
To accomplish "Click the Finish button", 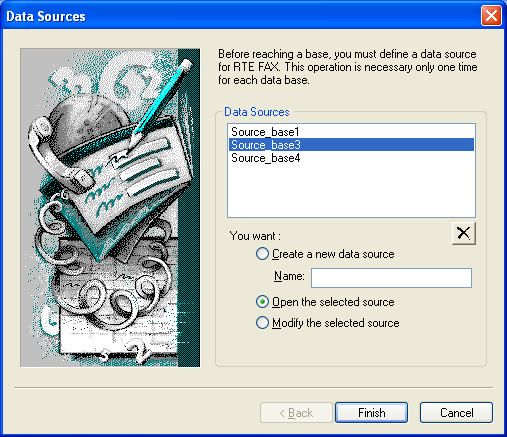I will [x=371, y=413].
